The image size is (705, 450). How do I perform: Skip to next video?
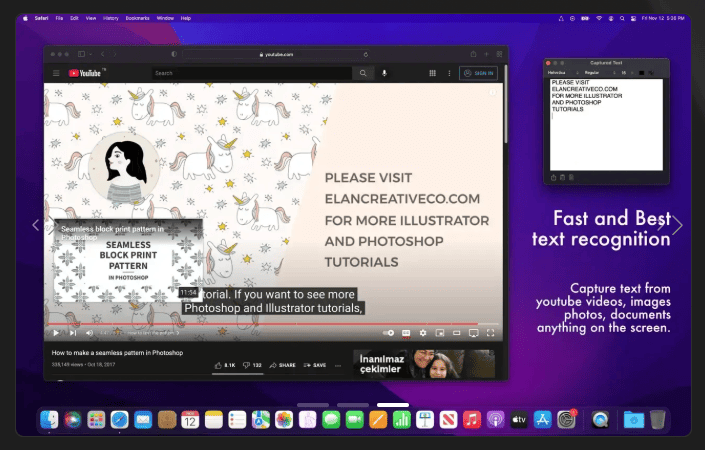[x=73, y=333]
